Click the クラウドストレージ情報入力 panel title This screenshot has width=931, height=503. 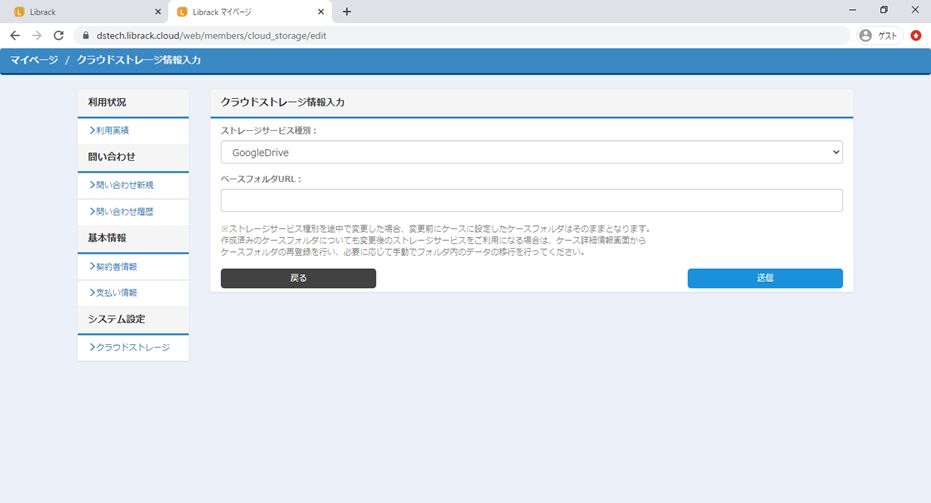click(x=283, y=102)
